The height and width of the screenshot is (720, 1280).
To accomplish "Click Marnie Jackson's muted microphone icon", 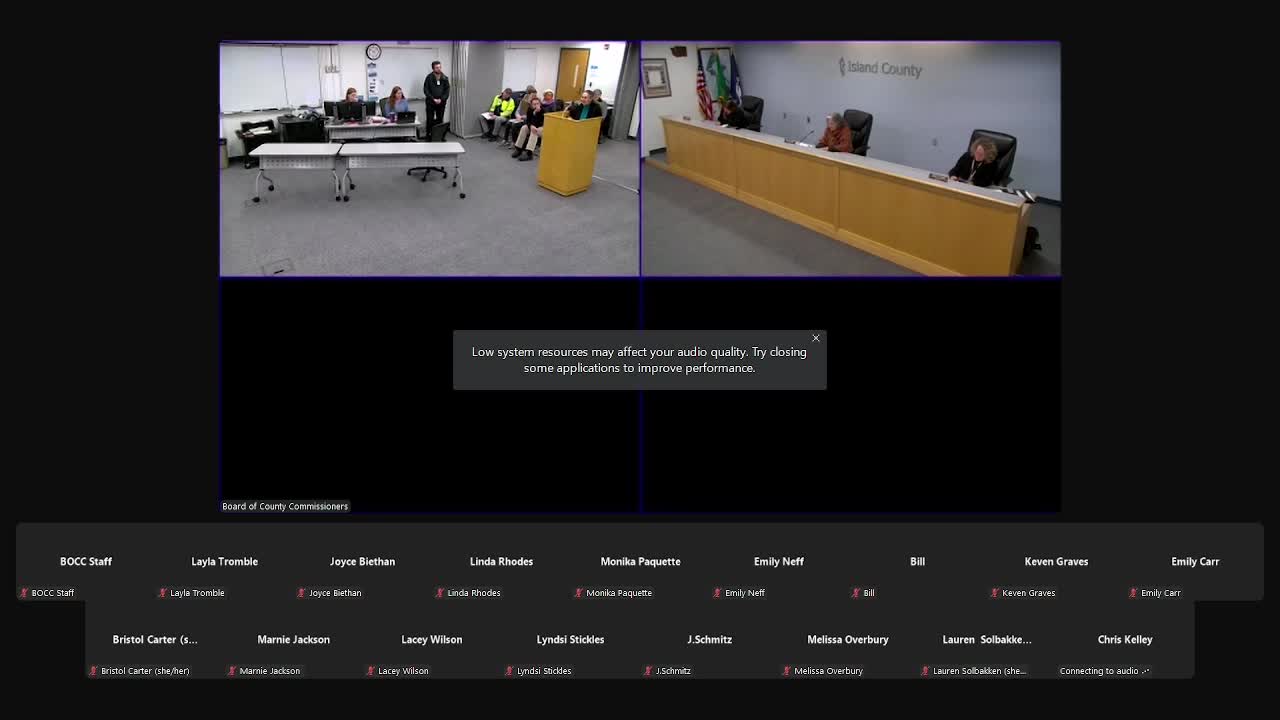I will [x=232, y=671].
